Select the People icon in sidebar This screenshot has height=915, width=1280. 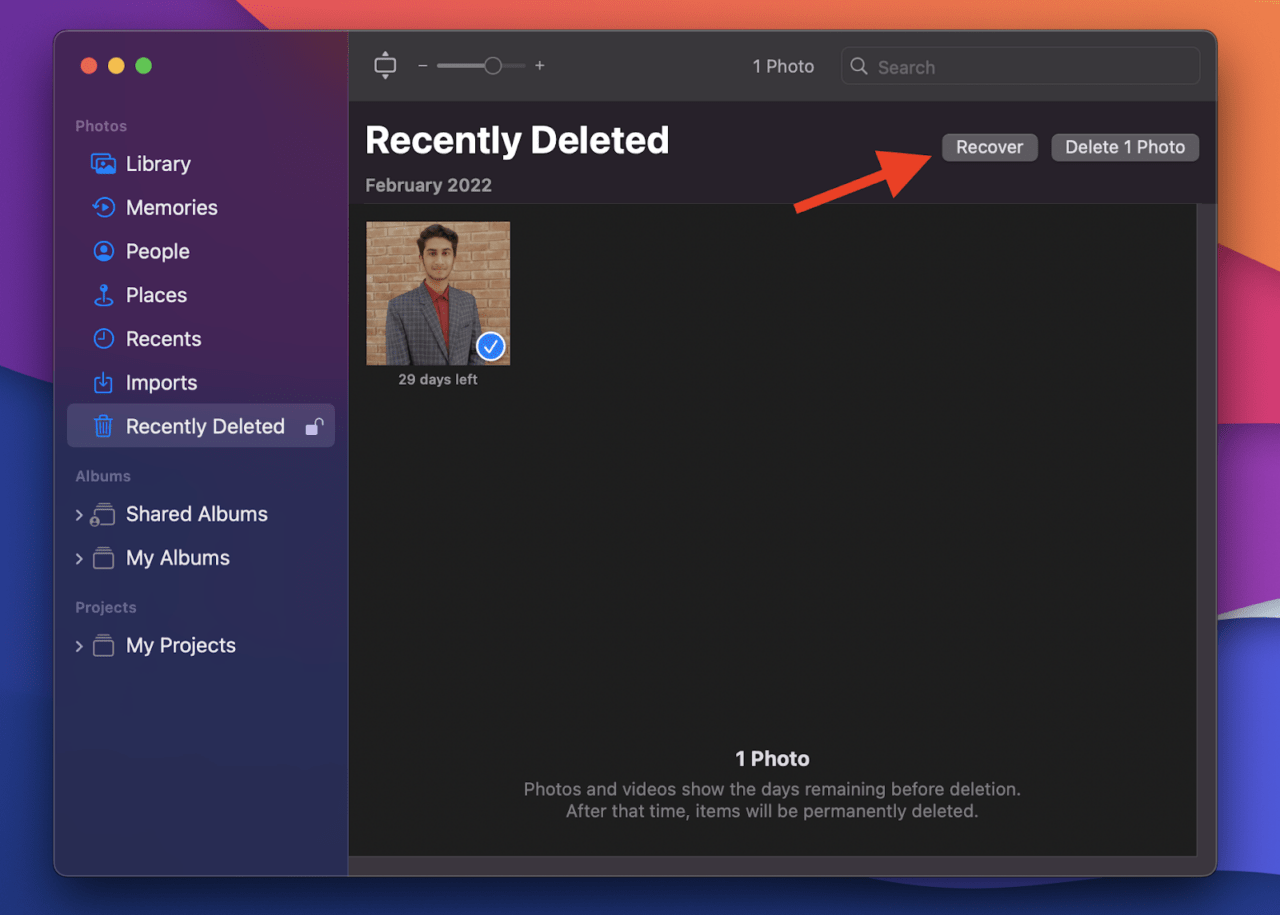point(103,252)
